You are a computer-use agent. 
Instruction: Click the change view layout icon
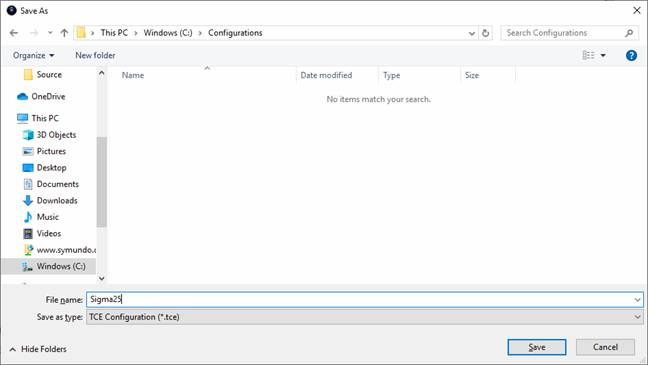[x=588, y=55]
